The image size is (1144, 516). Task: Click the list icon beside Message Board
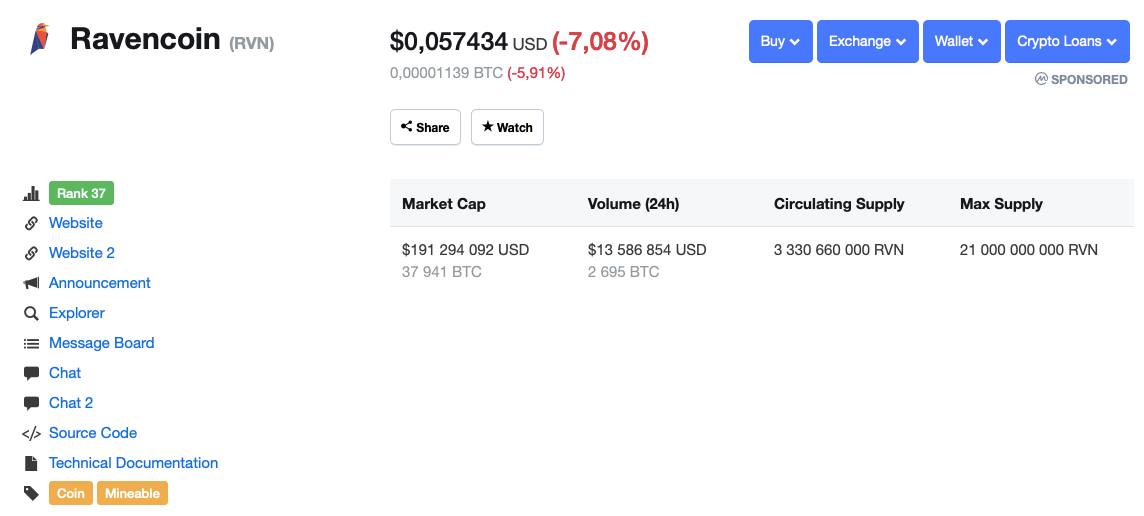click(x=31, y=343)
